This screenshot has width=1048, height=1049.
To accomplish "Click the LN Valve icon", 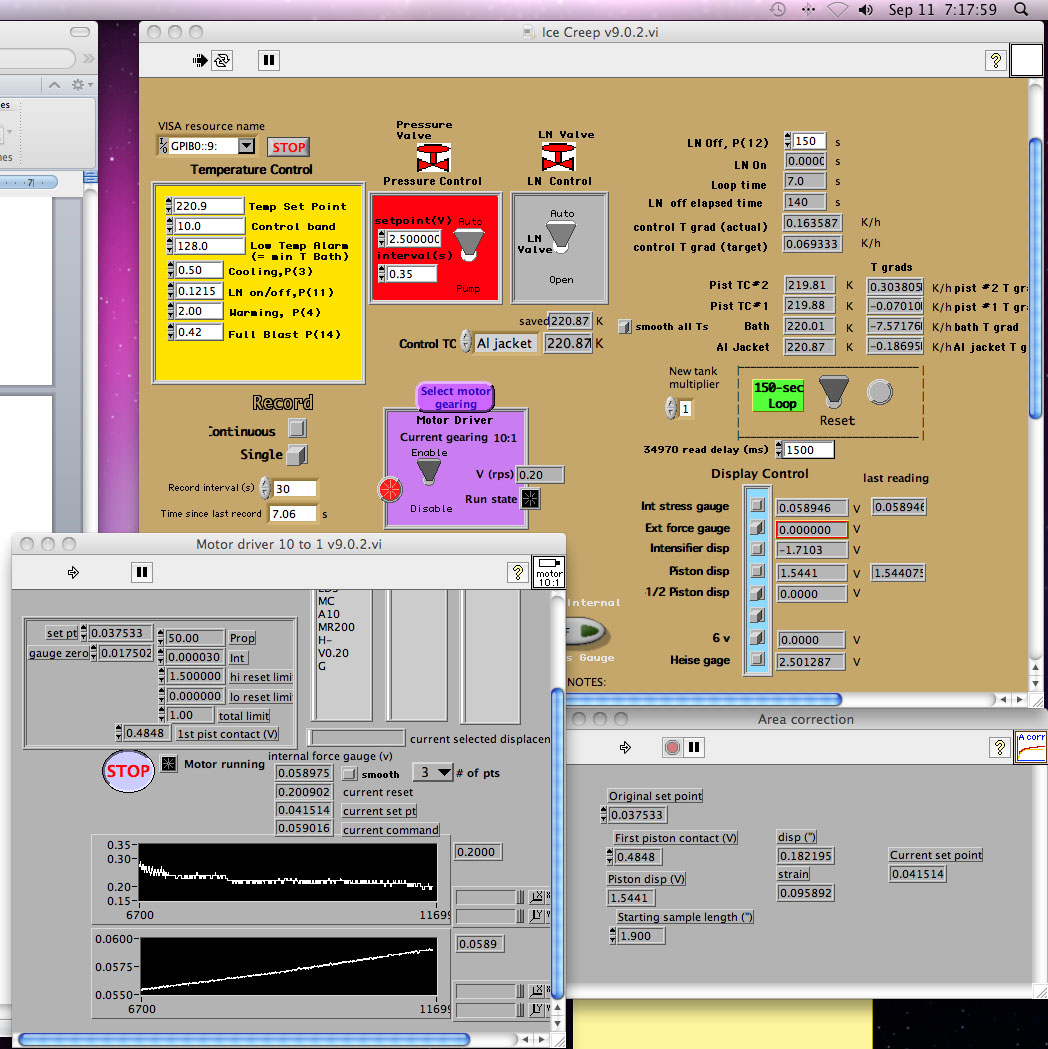I will click(x=558, y=157).
